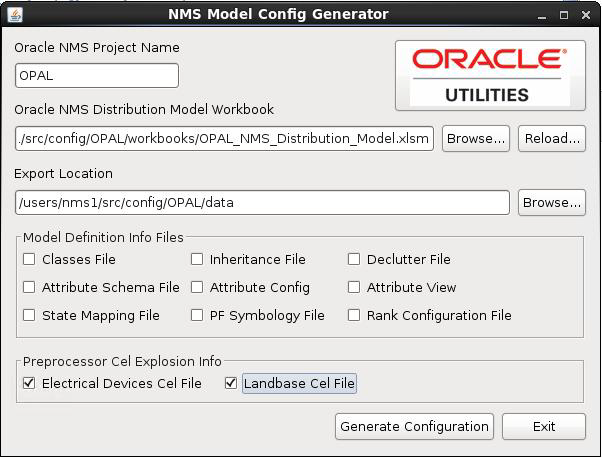This screenshot has height=458, width=602.
Task: Enable the Classes File checkbox
Action: click(x=29, y=259)
